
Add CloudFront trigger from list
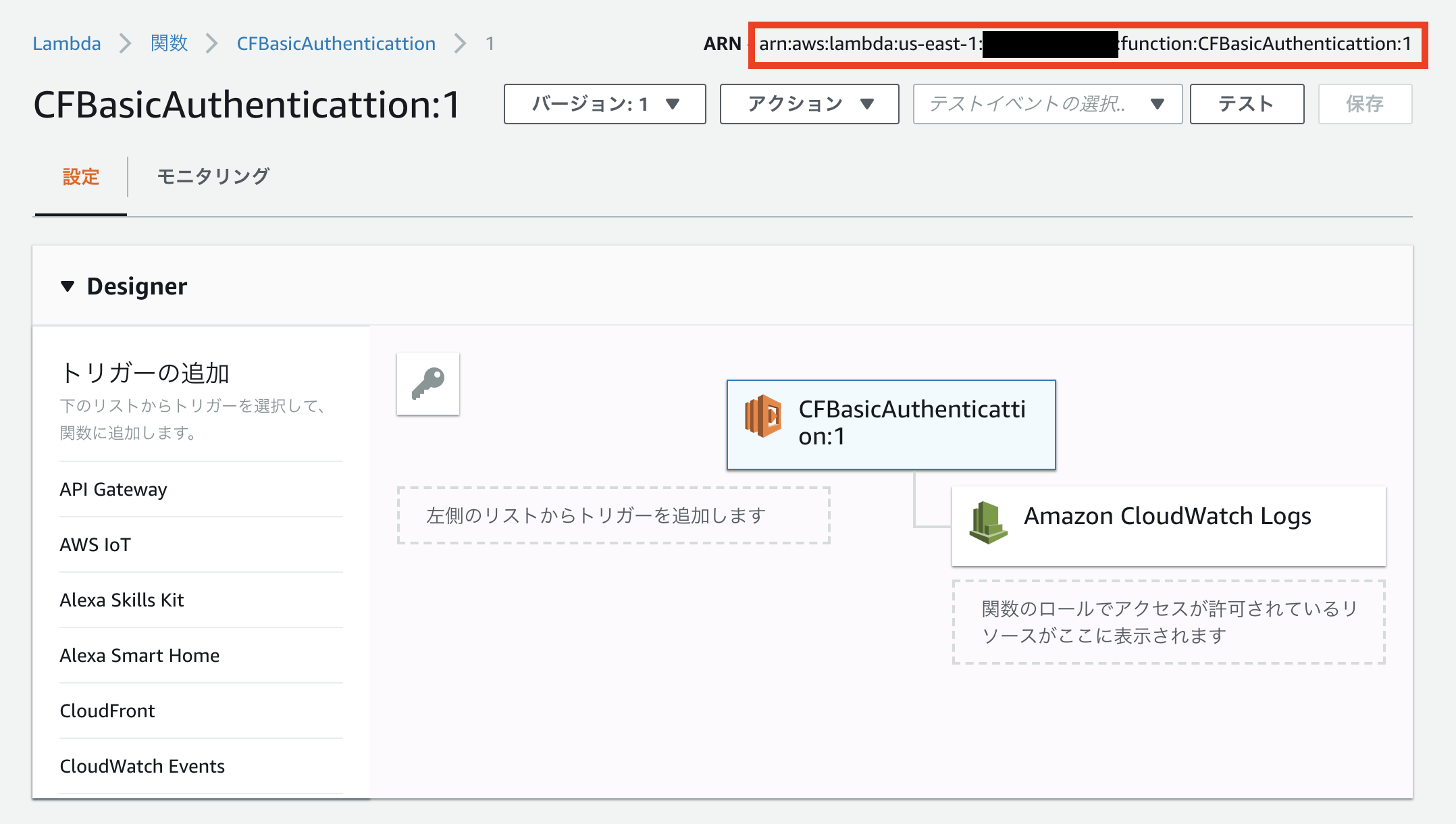(107, 711)
